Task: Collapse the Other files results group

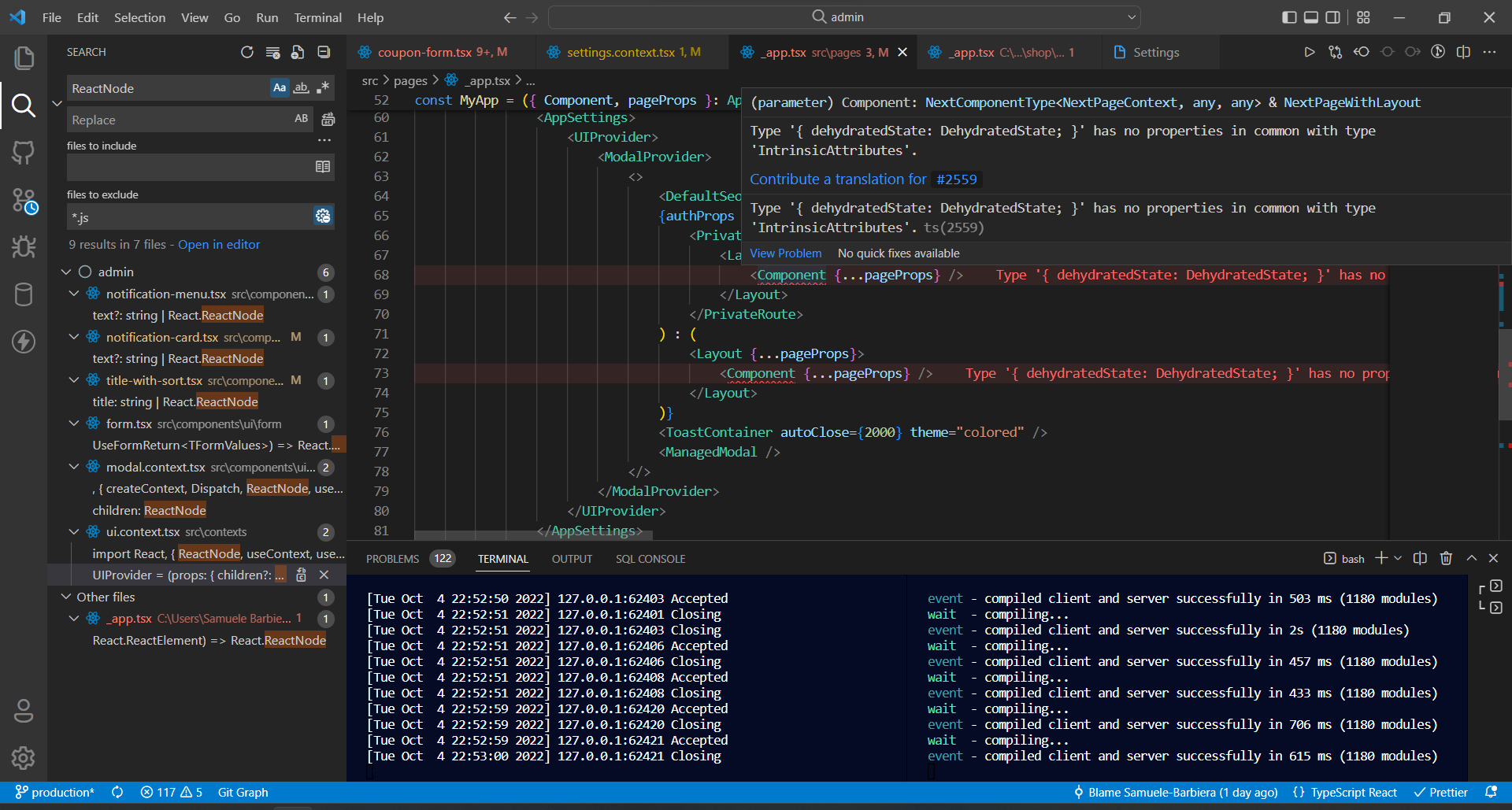Action: pyautogui.click(x=66, y=597)
